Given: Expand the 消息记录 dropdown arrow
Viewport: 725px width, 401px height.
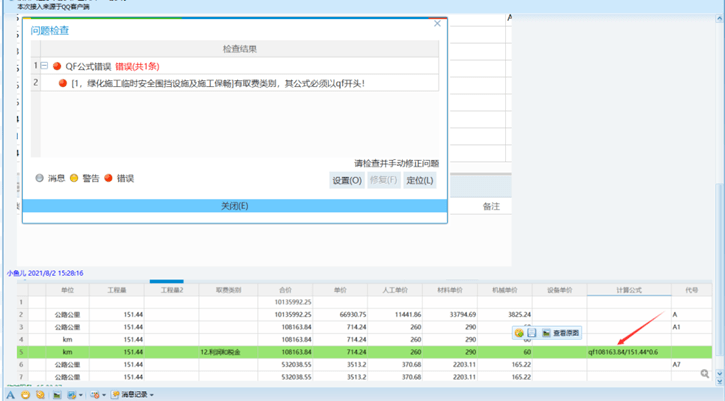Looking at the screenshot, I should 152,395.
